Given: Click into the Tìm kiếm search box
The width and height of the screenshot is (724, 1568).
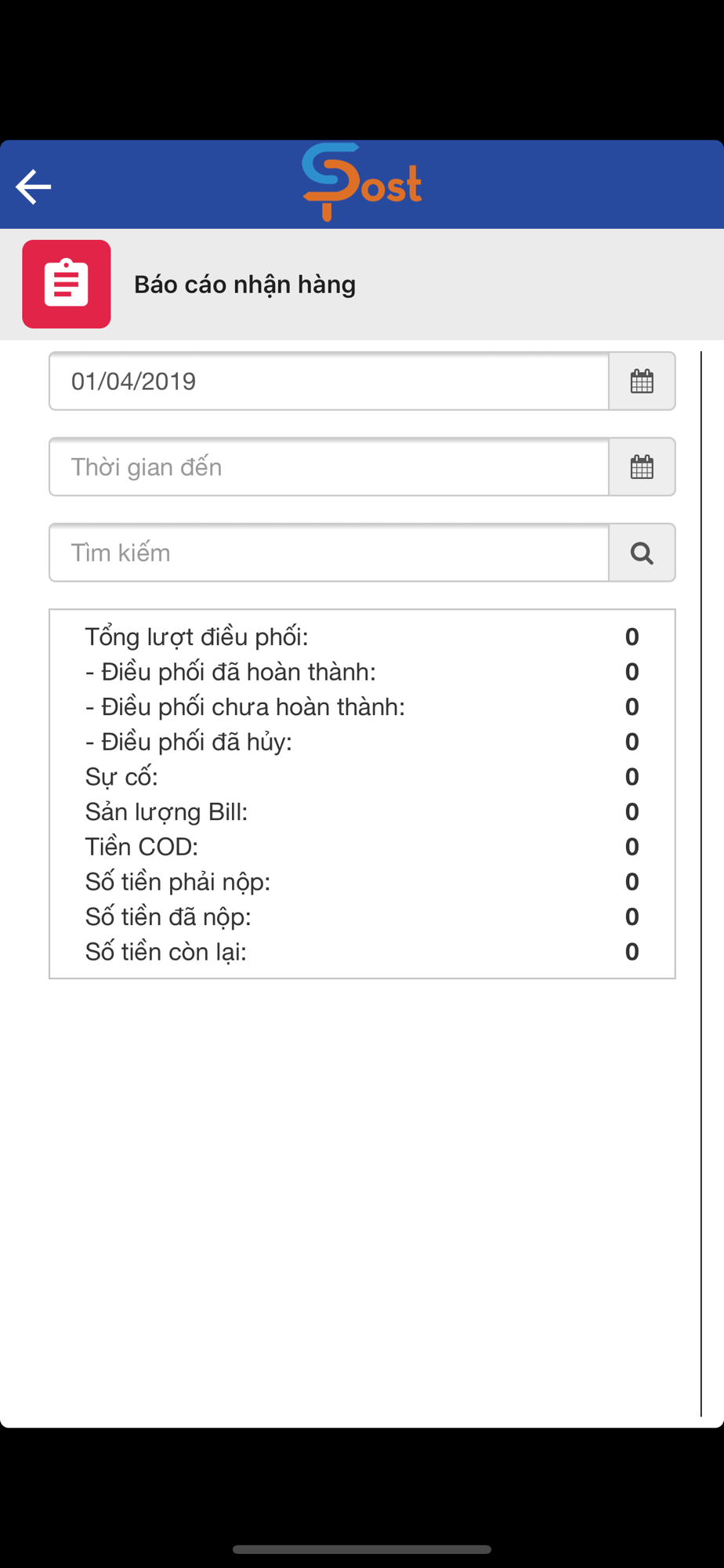Looking at the screenshot, I should pyautogui.click(x=329, y=553).
